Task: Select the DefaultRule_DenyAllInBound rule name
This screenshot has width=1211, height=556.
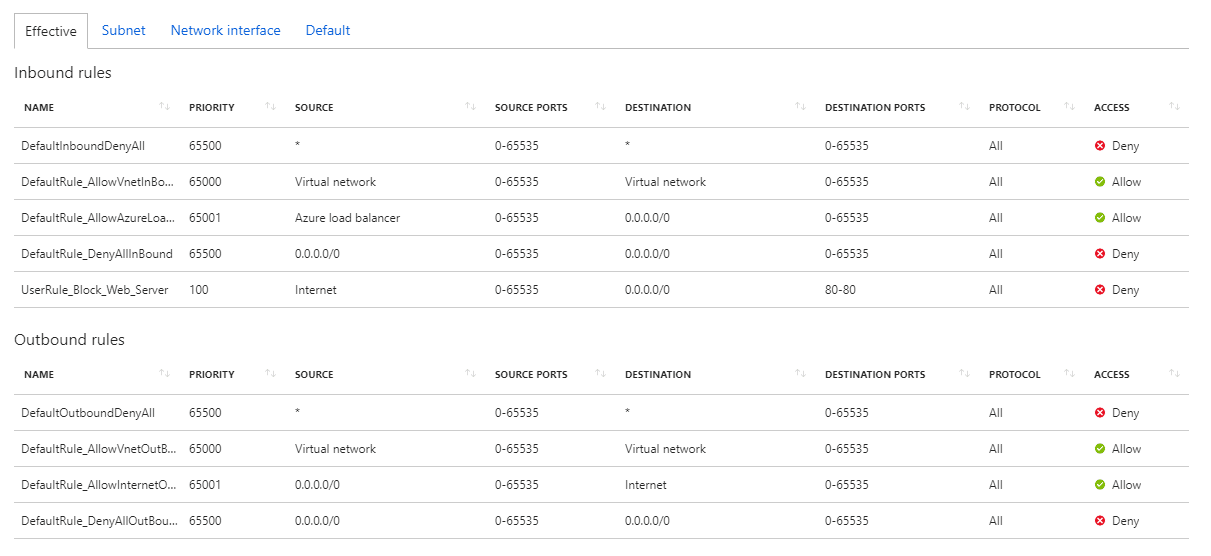Action: pyautogui.click(x=97, y=254)
